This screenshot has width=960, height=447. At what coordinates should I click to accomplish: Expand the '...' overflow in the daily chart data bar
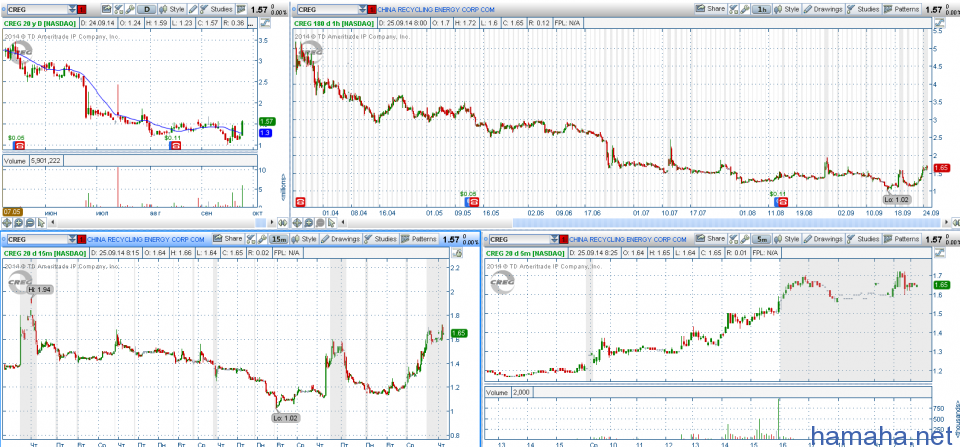coord(251,23)
